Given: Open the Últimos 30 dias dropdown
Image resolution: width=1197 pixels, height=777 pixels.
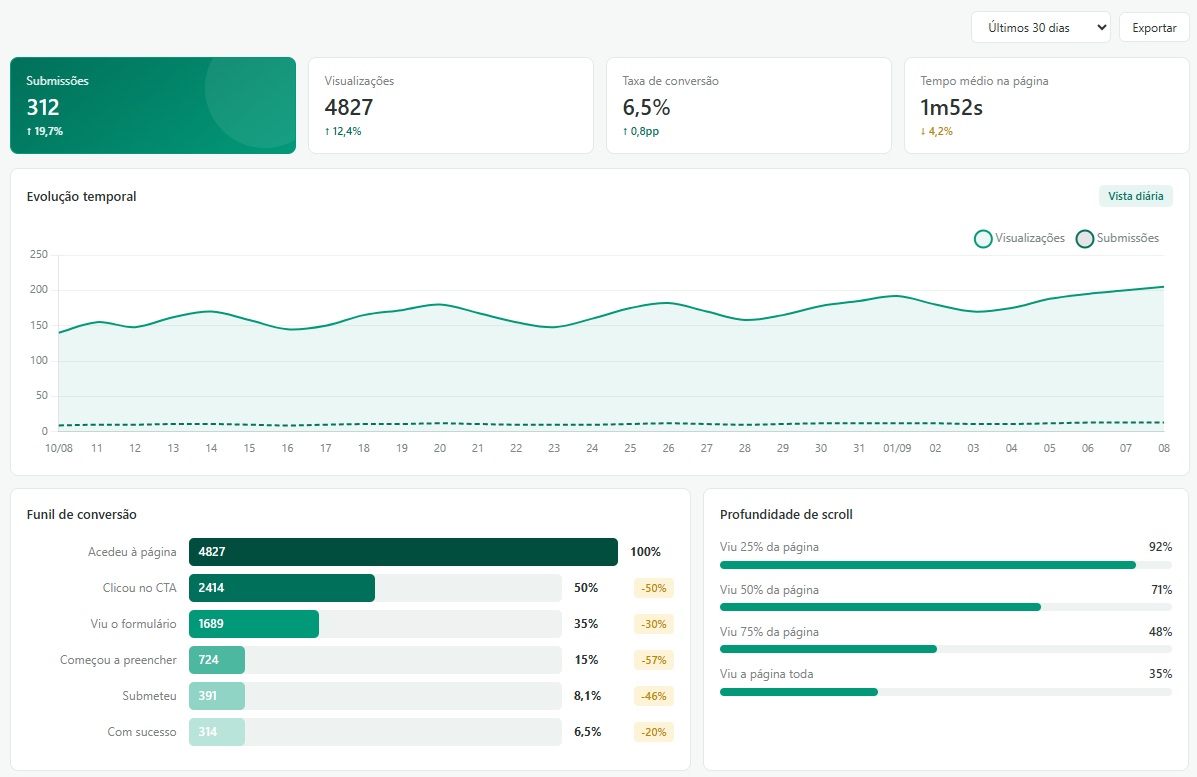Looking at the screenshot, I should pyautogui.click(x=1041, y=27).
